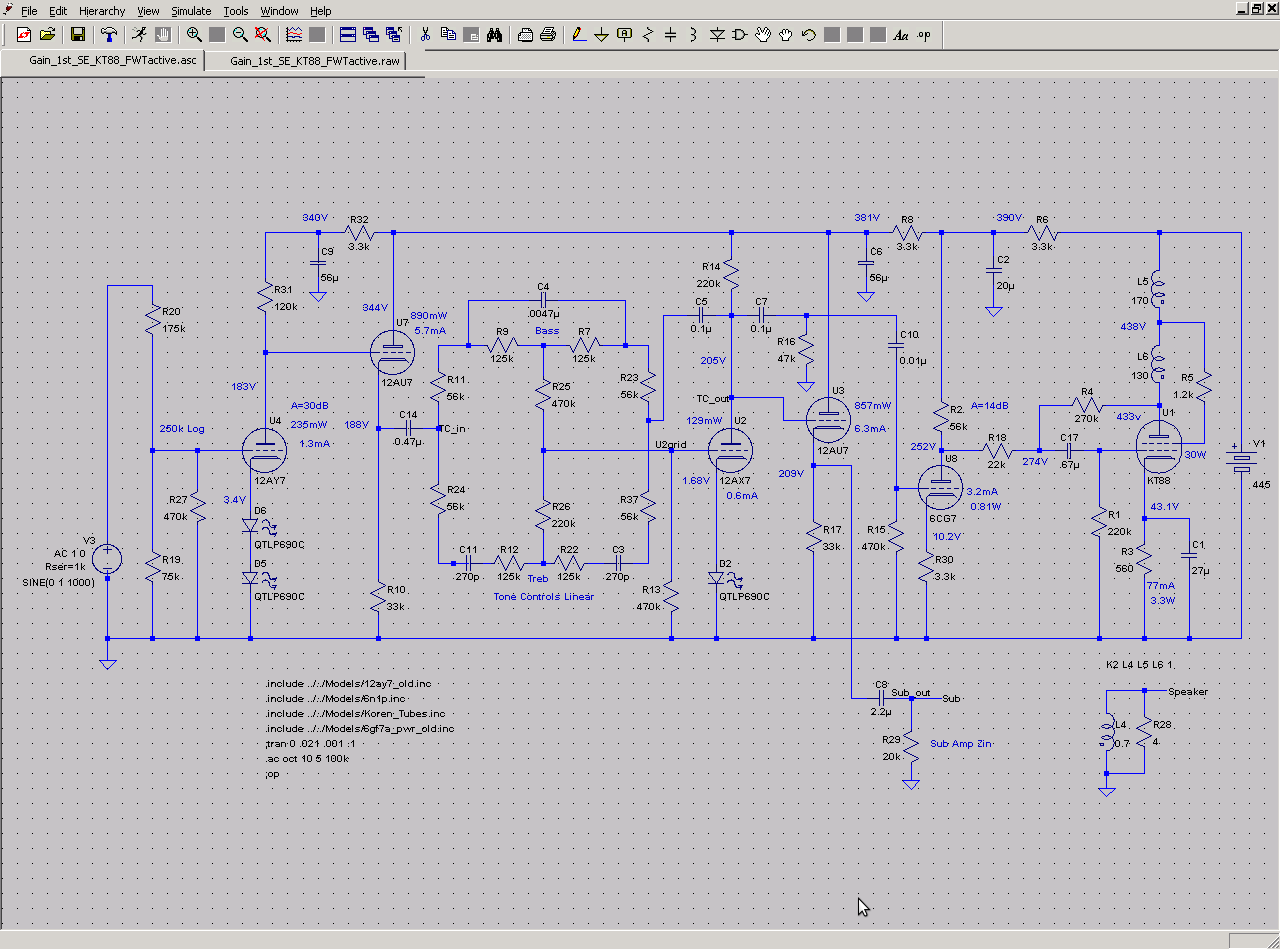Open the Tools menu

click(236, 11)
